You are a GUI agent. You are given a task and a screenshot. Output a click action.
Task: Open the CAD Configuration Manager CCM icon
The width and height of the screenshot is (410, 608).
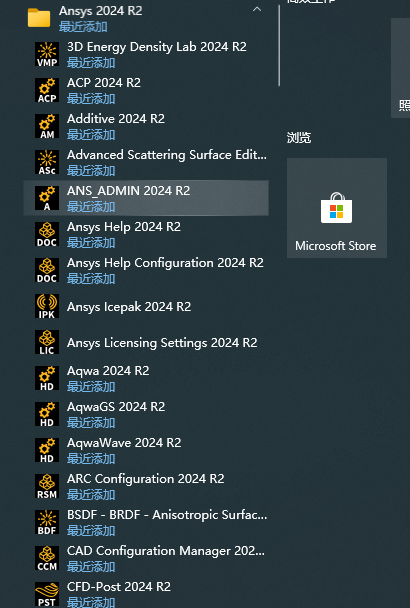(x=47, y=558)
